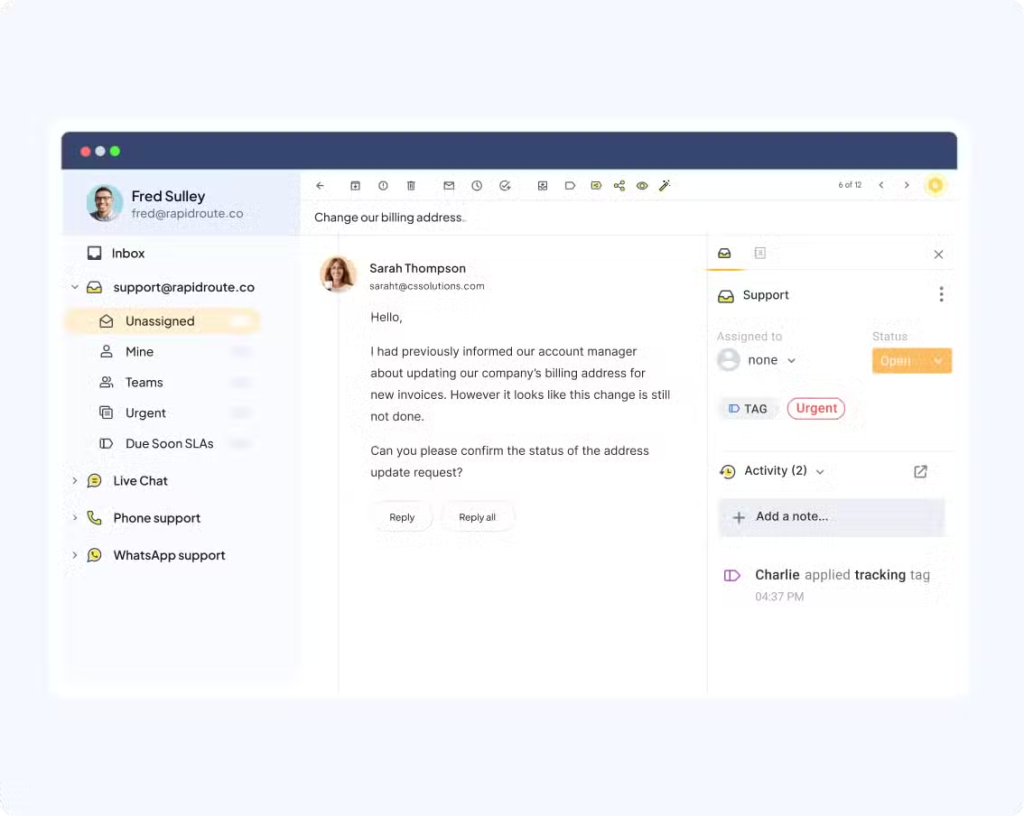Open the Activity panel external window icon
1024x816 pixels.
[x=919, y=471]
